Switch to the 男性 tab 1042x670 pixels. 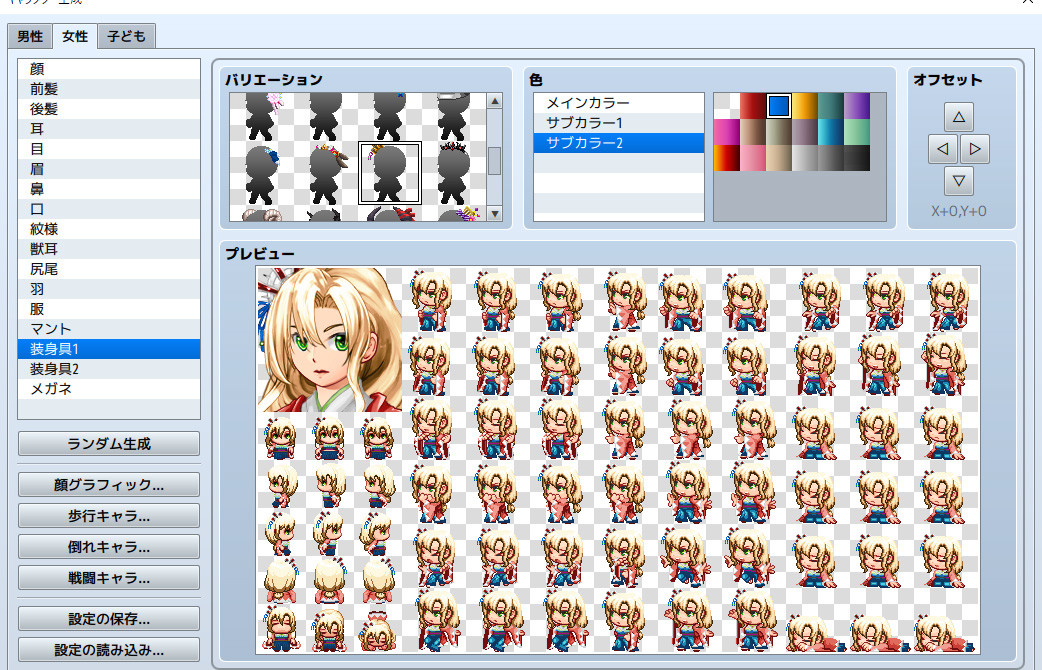[x=29, y=35]
